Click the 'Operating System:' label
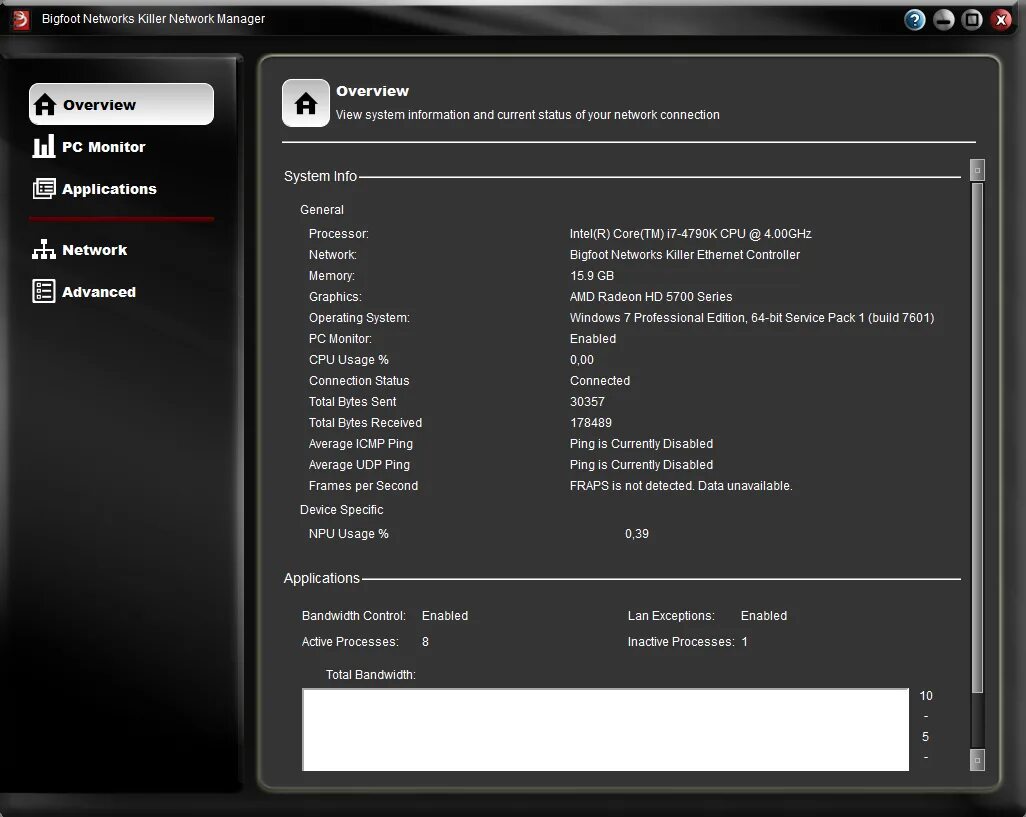This screenshot has height=817, width=1026. tap(359, 318)
